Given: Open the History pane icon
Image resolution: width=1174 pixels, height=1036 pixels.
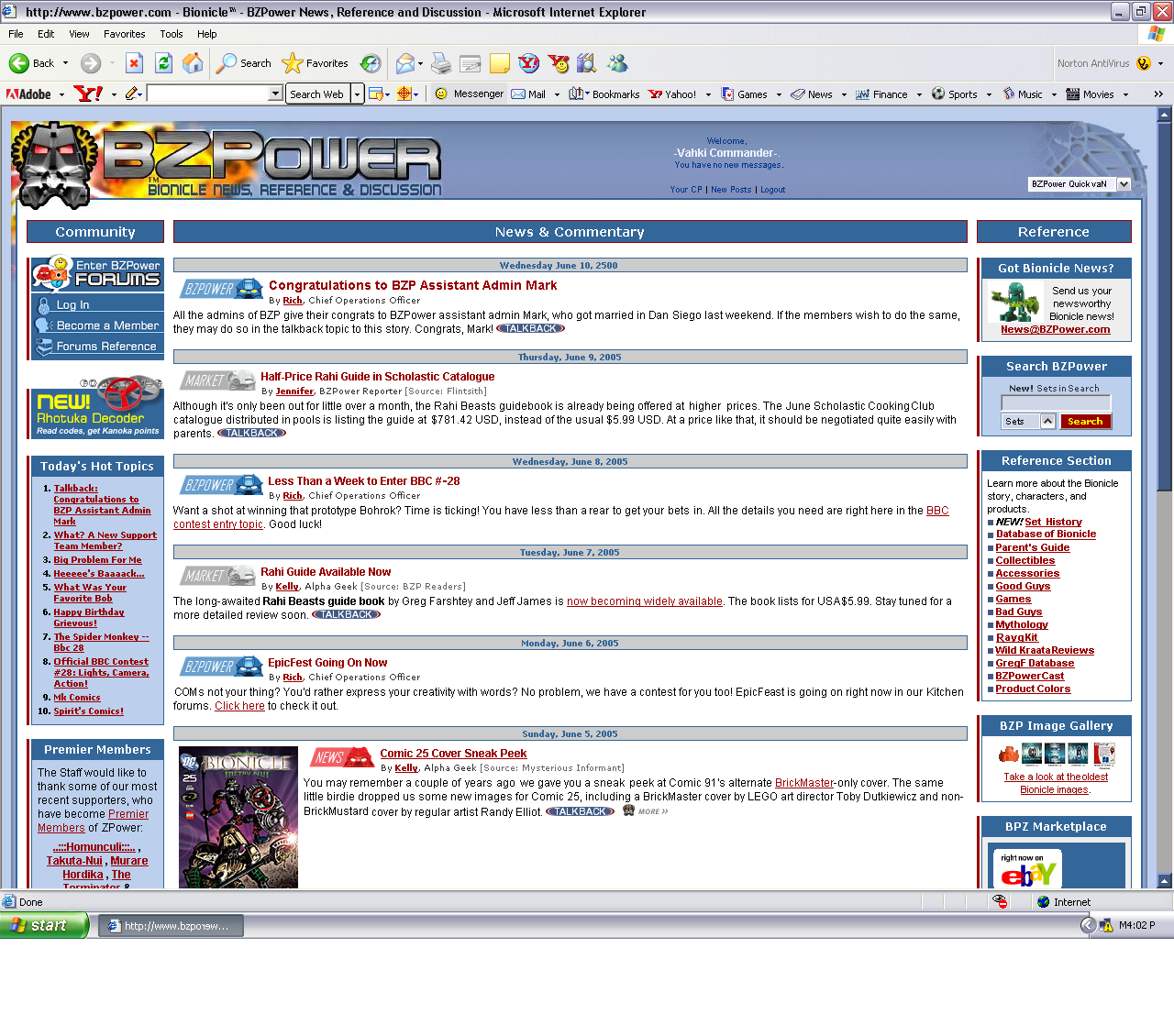Looking at the screenshot, I should (371, 63).
